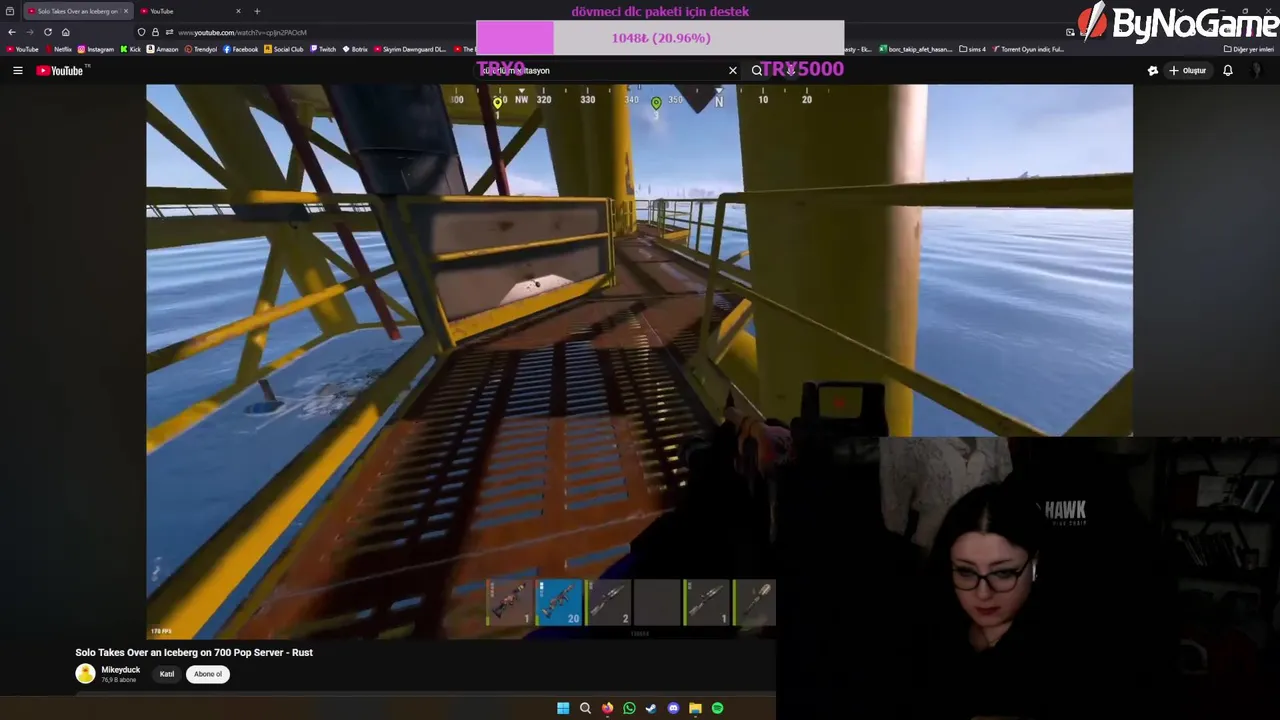
Task: Click the 'Oluştur' create button
Action: point(1187,70)
